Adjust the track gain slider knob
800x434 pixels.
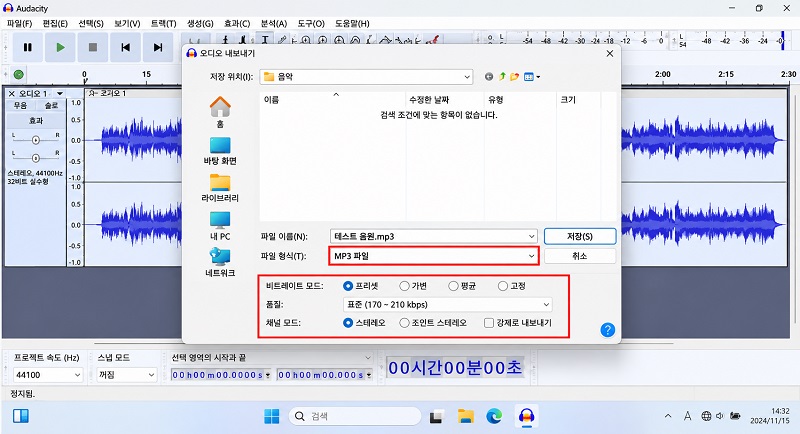point(35,140)
